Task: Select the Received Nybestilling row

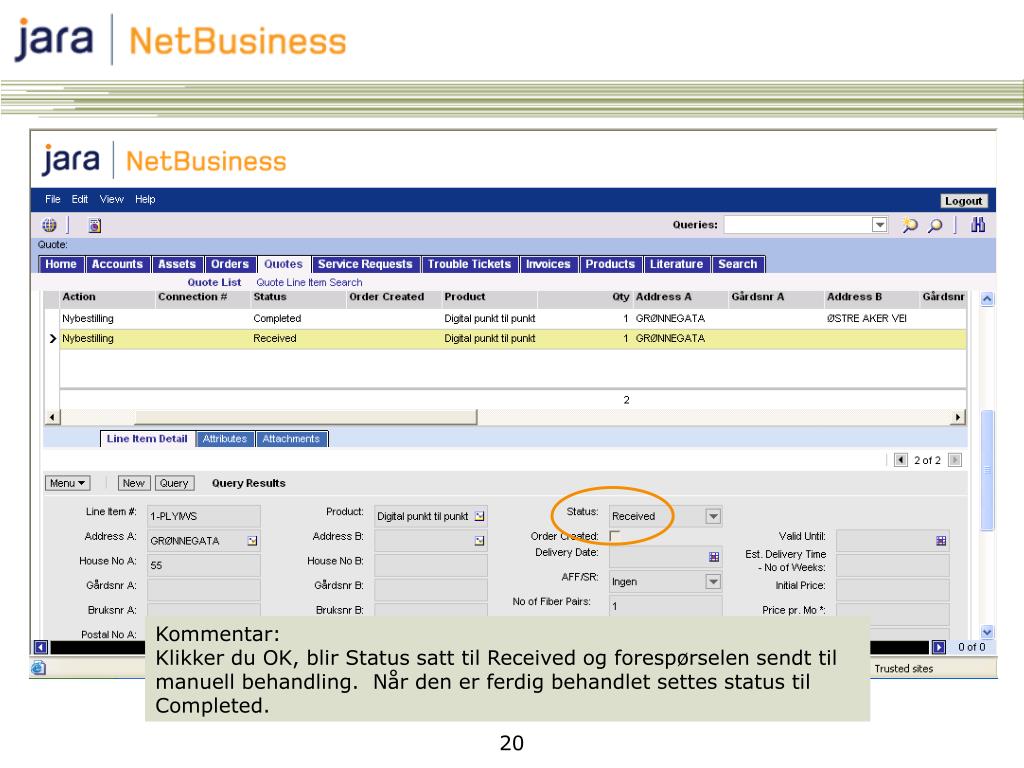Action: (513, 338)
